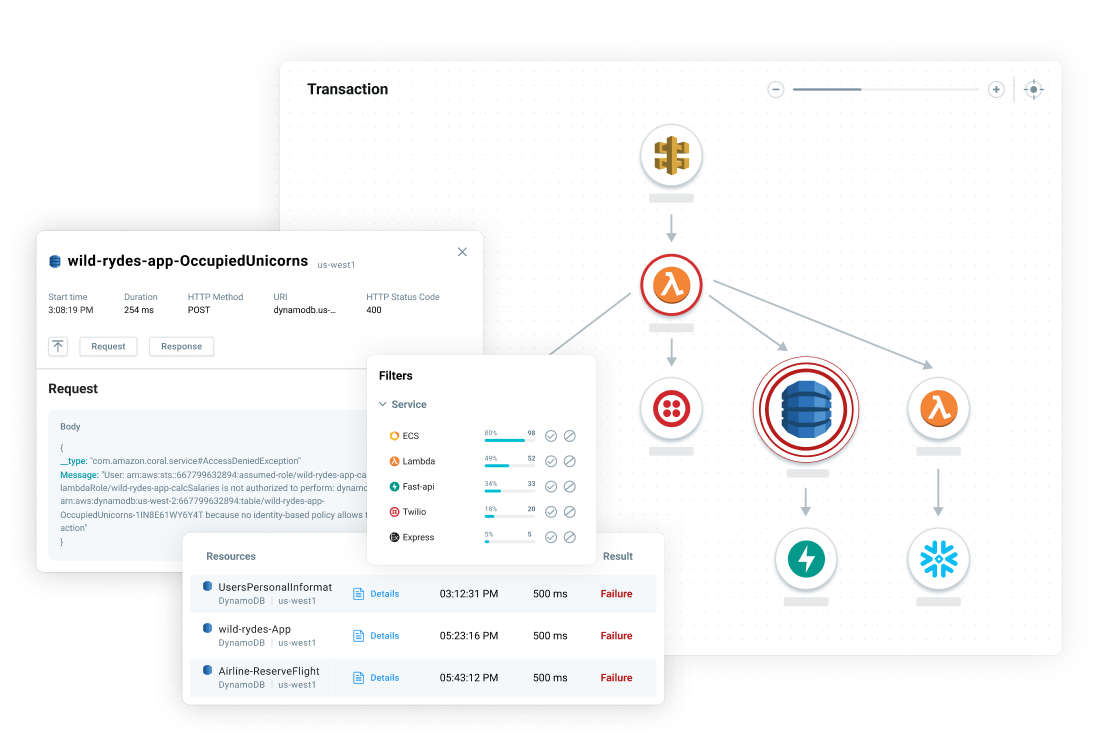Zoom in with the plus icon
Screen dimensions: 1096x756
coord(996,89)
